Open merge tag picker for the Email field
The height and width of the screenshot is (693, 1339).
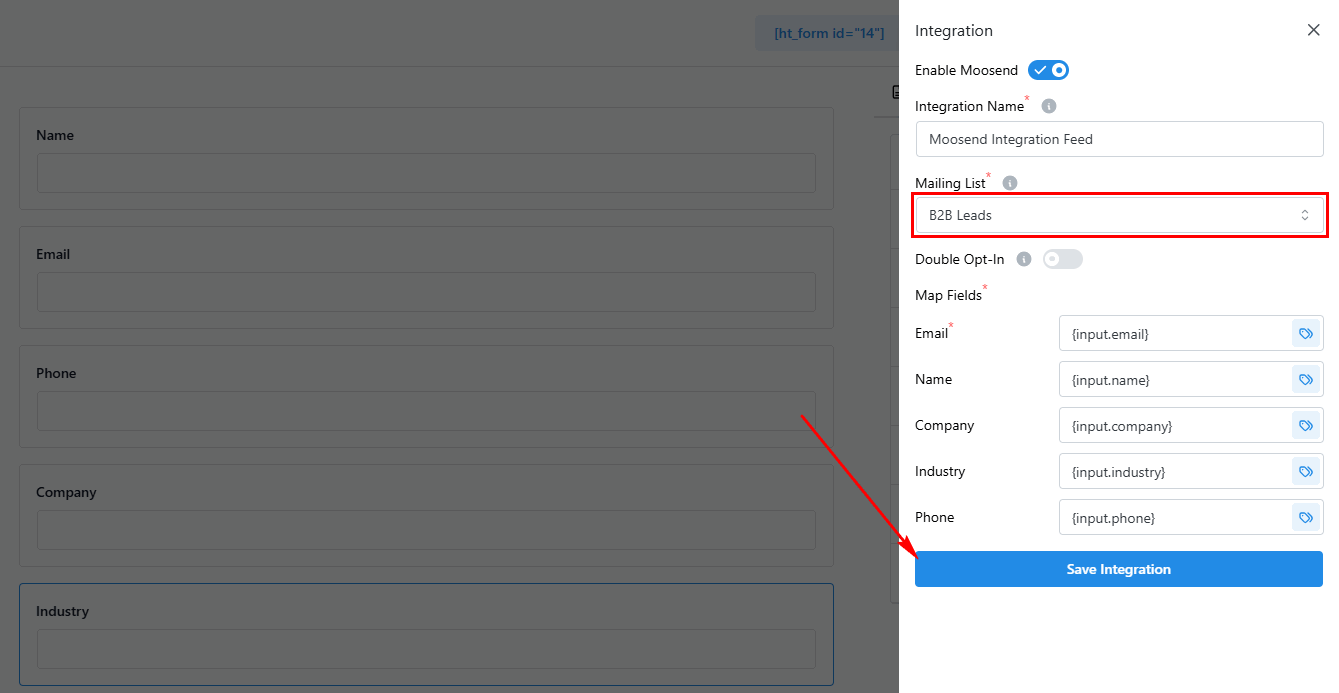coord(1305,333)
